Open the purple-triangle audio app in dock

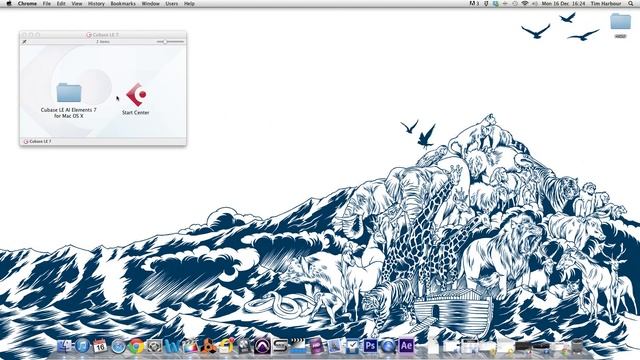pyautogui.click(x=262, y=346)
